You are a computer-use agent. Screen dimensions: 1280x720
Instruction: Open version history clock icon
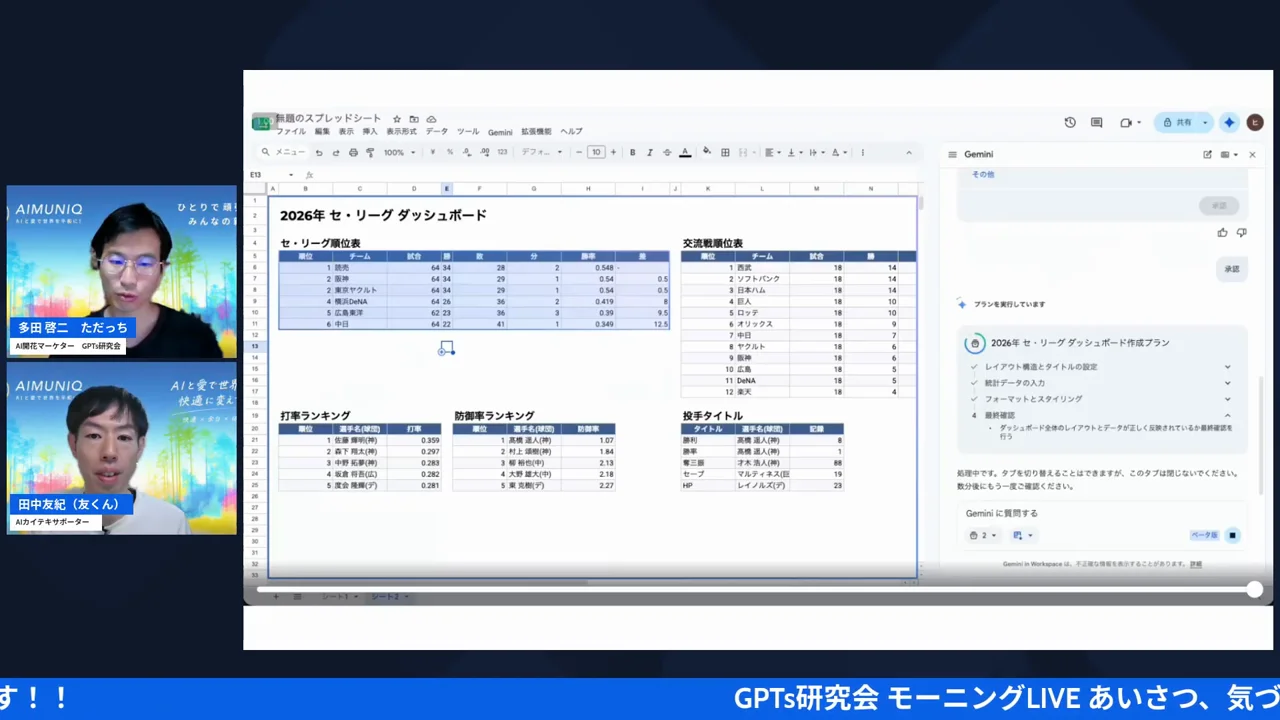1070,122
